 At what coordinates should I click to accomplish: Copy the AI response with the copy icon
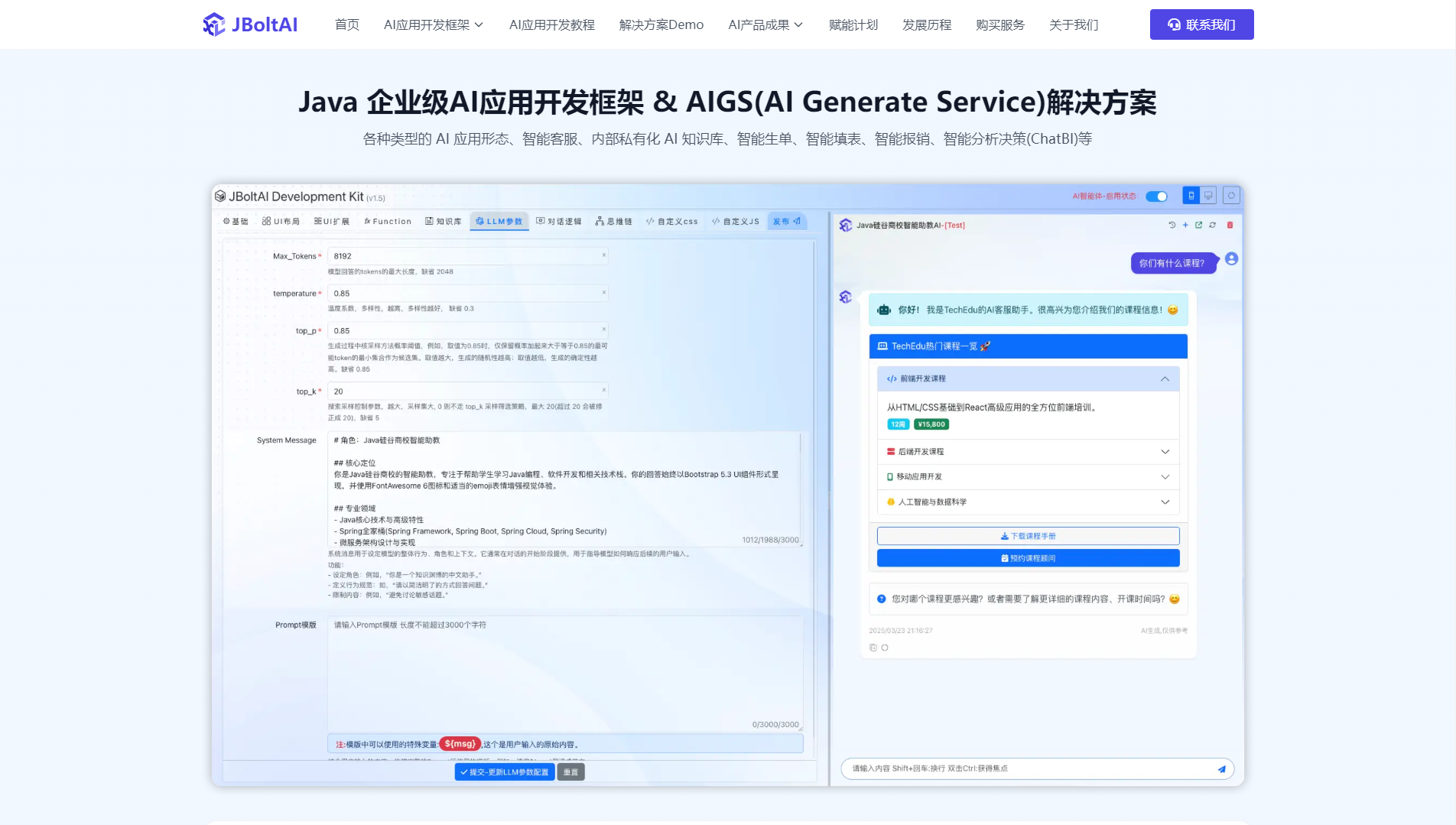point(873,647)
